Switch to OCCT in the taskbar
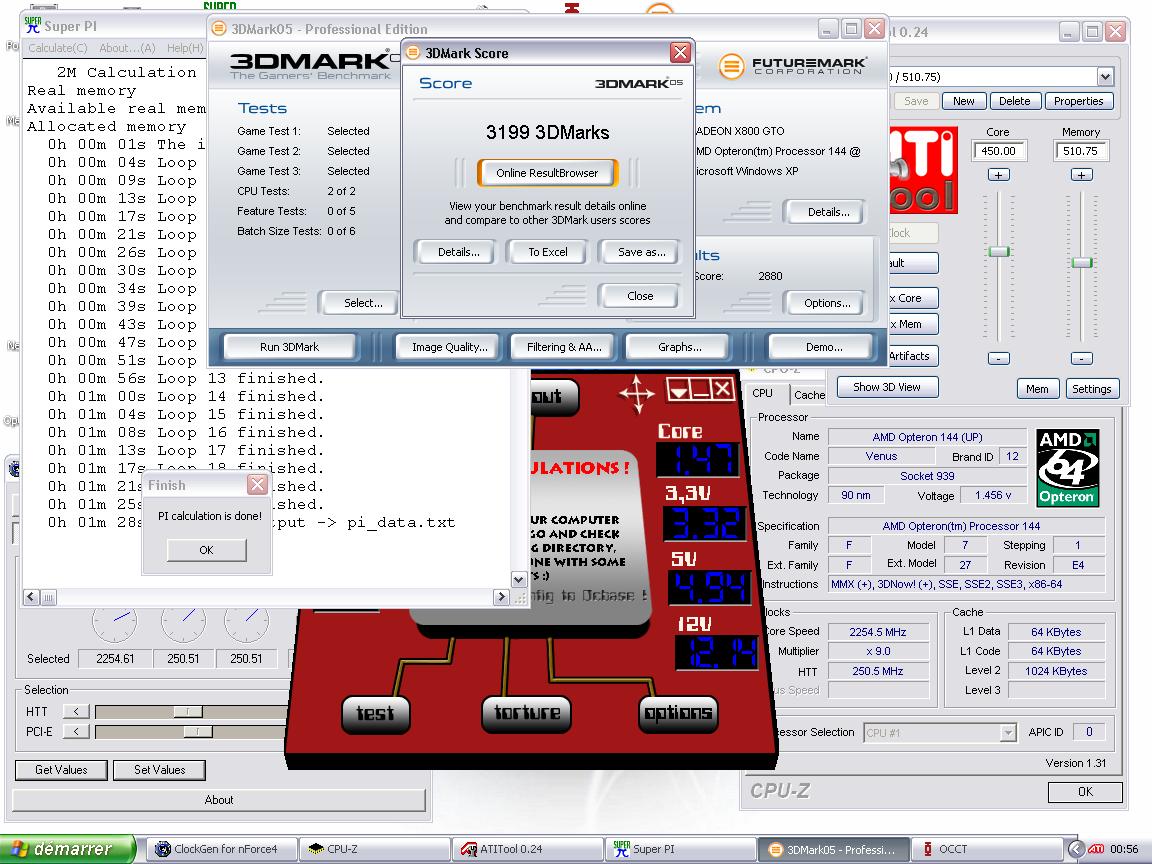Viewport: 1152px width, 864px height. [986, 849]
